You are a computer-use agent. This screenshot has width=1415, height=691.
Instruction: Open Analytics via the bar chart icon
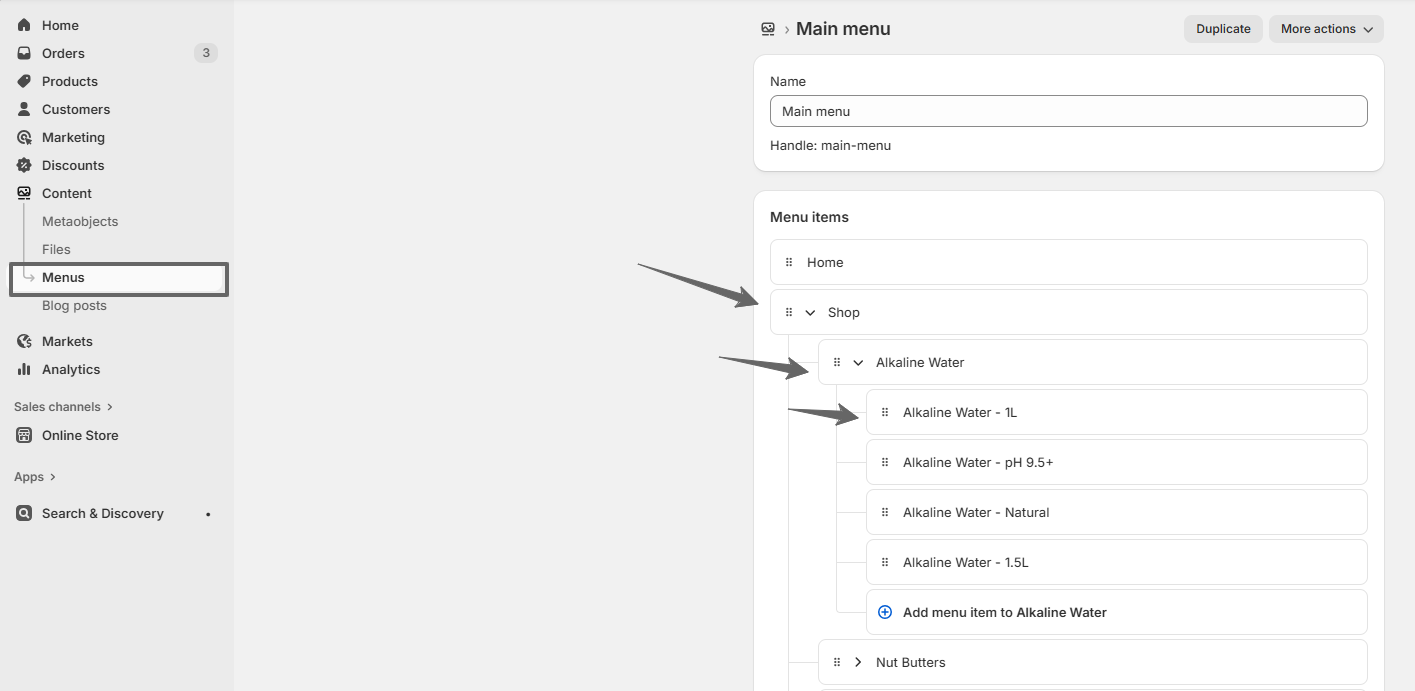[x=23, y=369]
